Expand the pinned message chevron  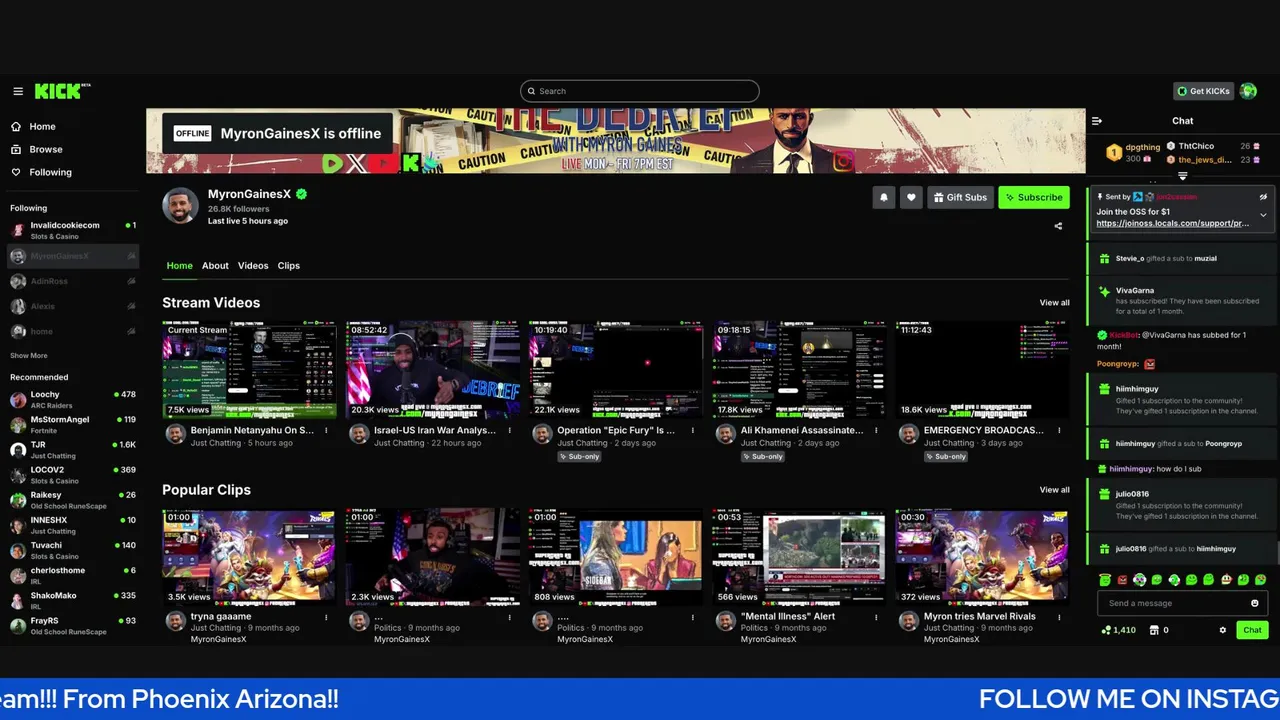1263,214
